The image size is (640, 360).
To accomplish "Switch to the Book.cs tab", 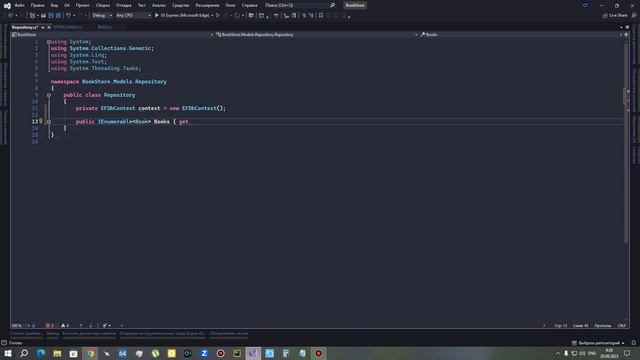I will point(104,27).
